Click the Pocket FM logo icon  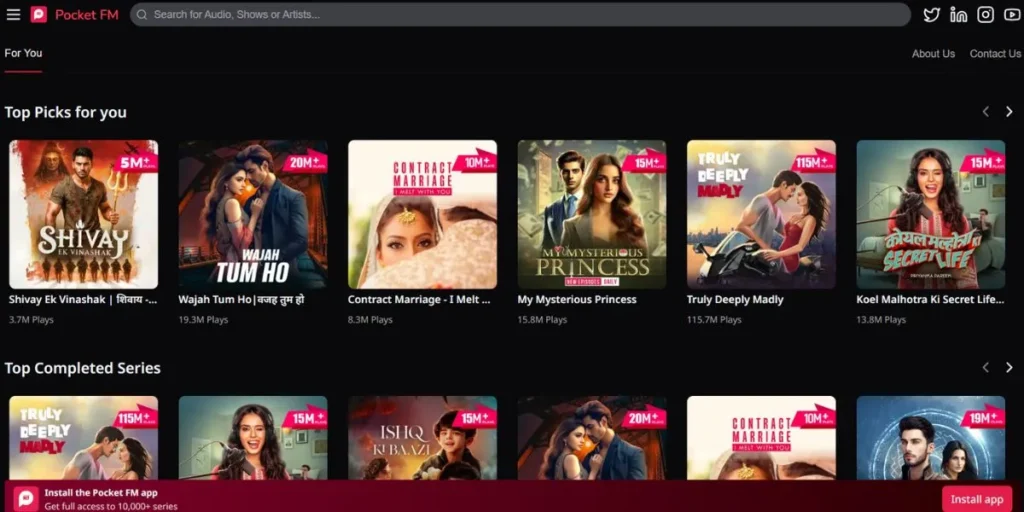(x=39, y=14)
